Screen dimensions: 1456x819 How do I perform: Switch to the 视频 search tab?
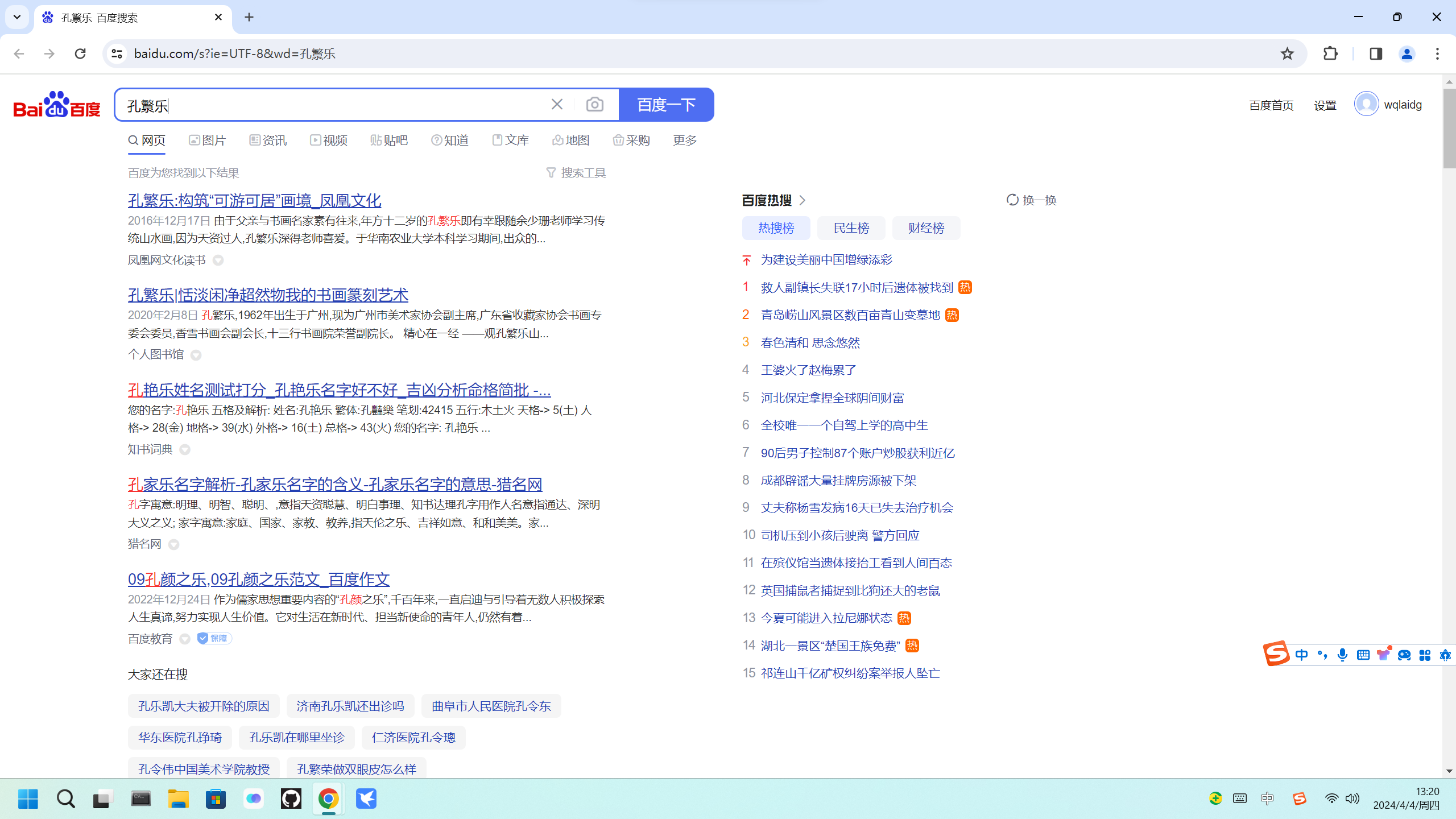tap(329, 140)
